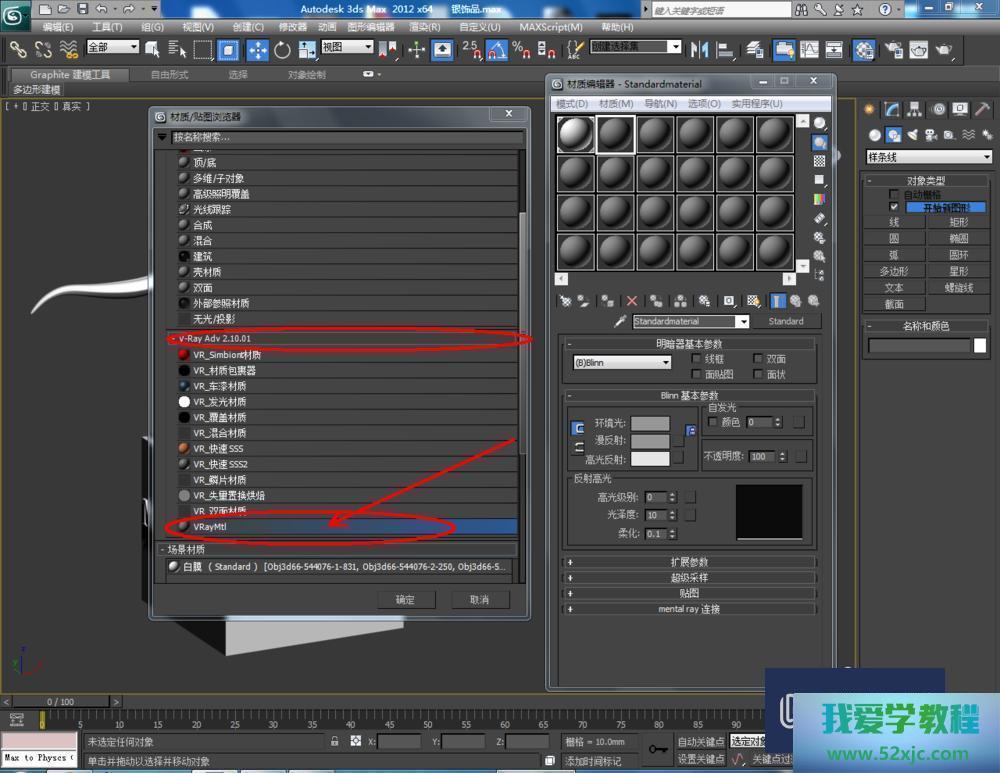1000x773 pixels.
Task: Open the 样条线 category dropdown
Action: [x=928, y=157]
